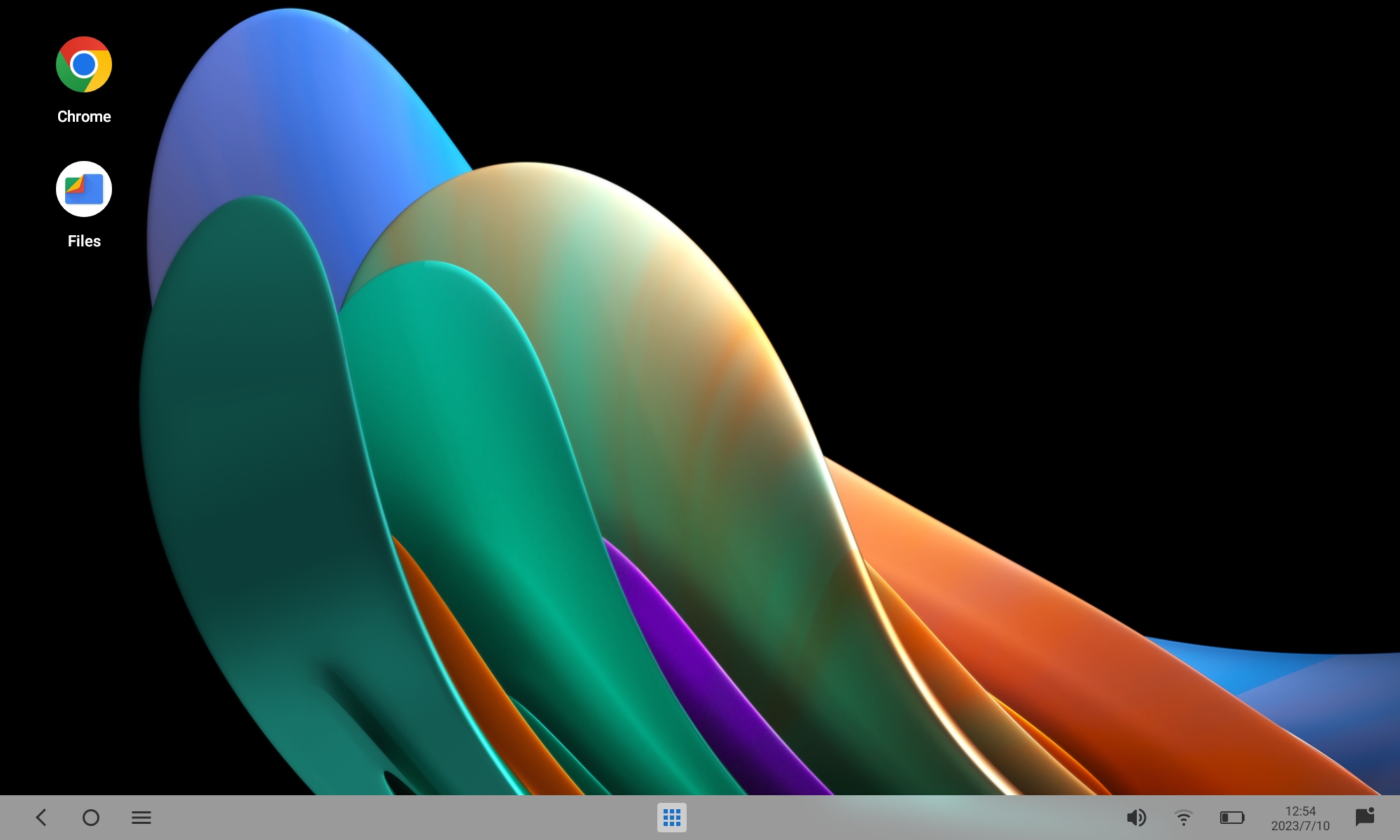
Task: Click the battery indicator icon
Action: pos(1232,818)
